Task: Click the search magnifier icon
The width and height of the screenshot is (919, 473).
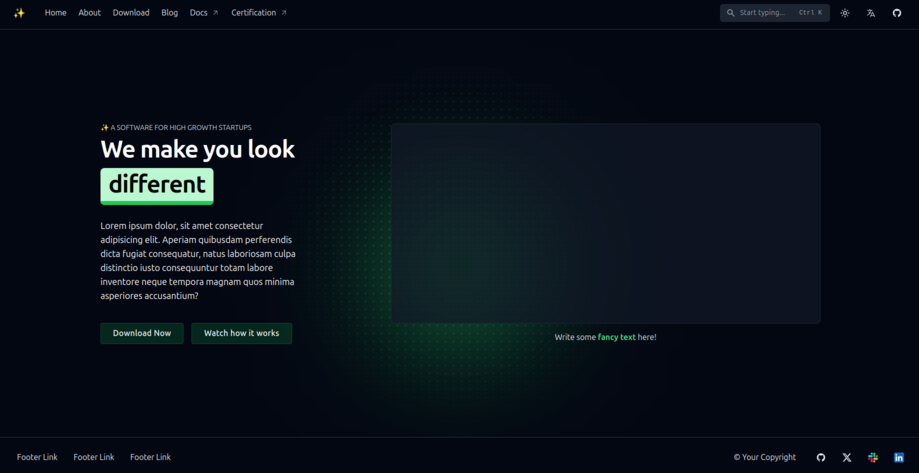Action: pyautogui.click(x=730, y=13)
